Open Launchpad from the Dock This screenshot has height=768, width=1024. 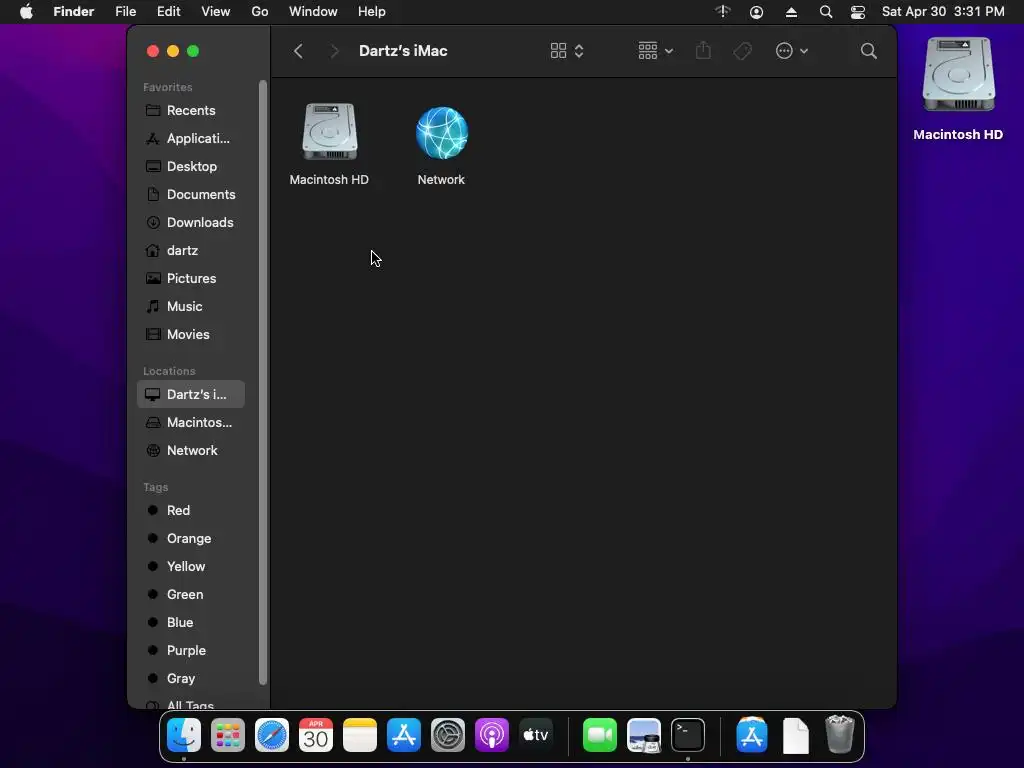click(228, 735)
